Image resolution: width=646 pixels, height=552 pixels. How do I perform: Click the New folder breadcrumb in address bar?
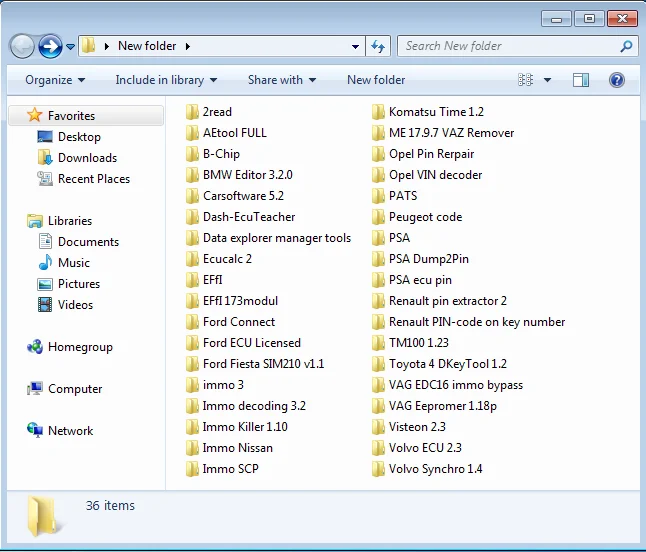pos(147,46)
